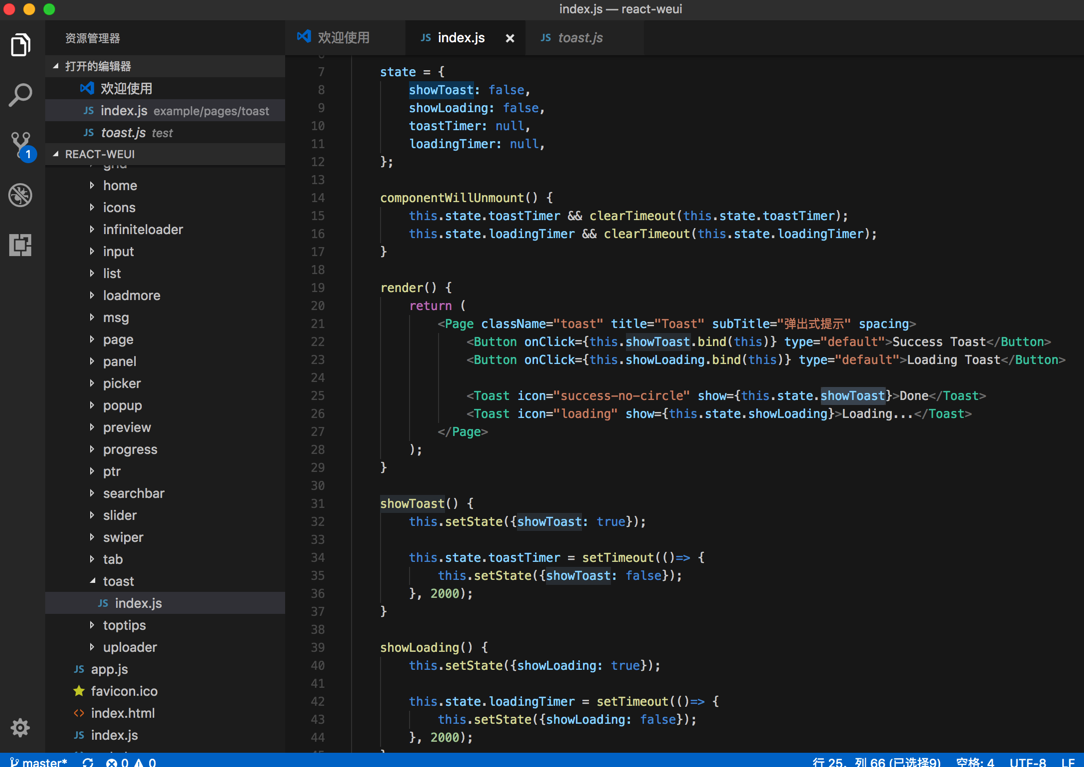Open the Source Control view icon
The width and height of the screenshot is (1084, 767).
tap(21, 145)
